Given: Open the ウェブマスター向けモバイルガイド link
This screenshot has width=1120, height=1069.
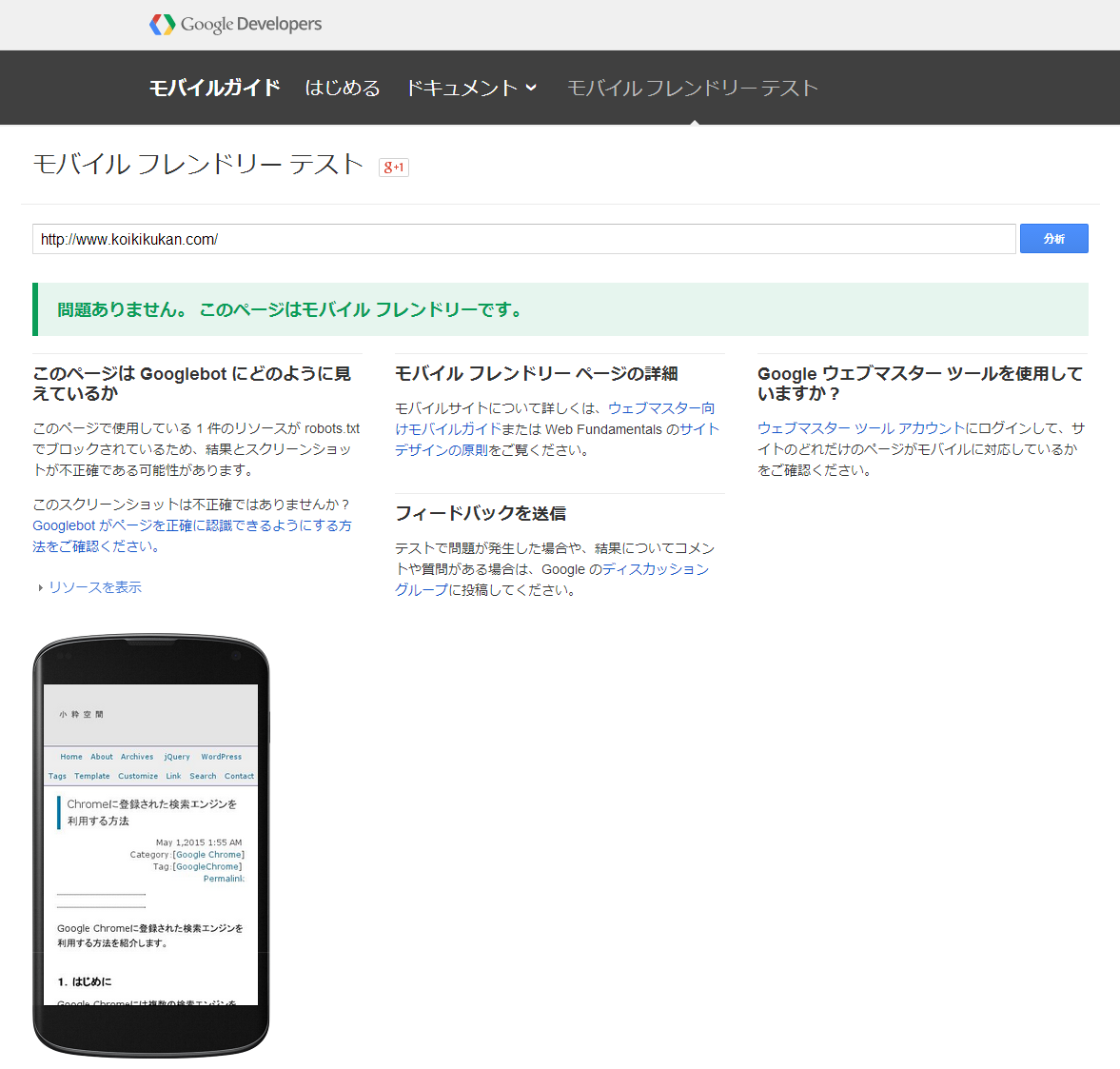Looking at the screenshot, I should (x=555, y=418).
